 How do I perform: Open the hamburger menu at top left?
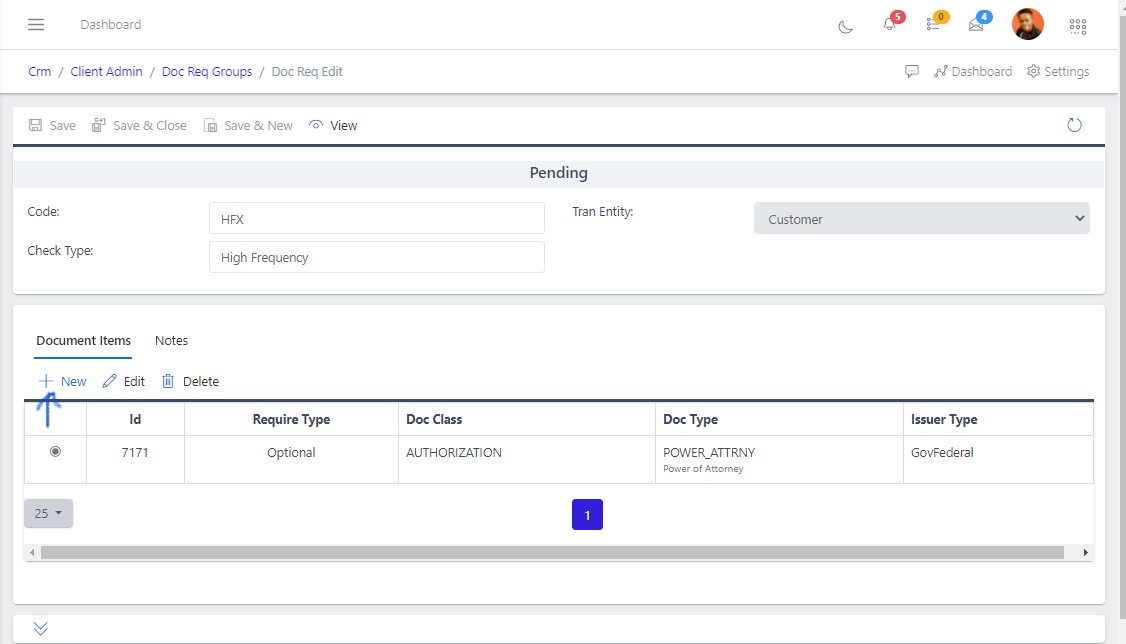[x=36, y=25]
